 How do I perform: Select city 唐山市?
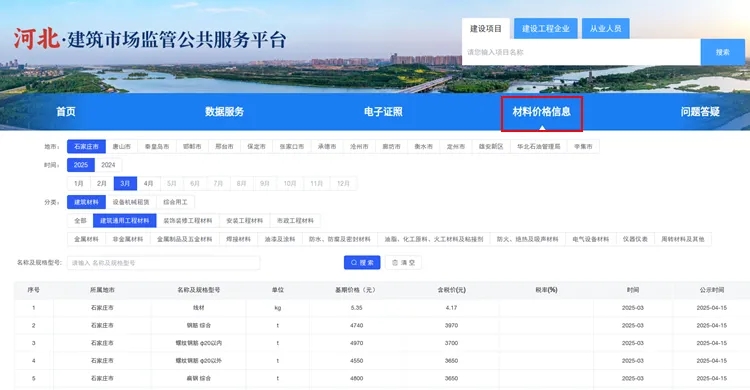click(x=121, y=146)
